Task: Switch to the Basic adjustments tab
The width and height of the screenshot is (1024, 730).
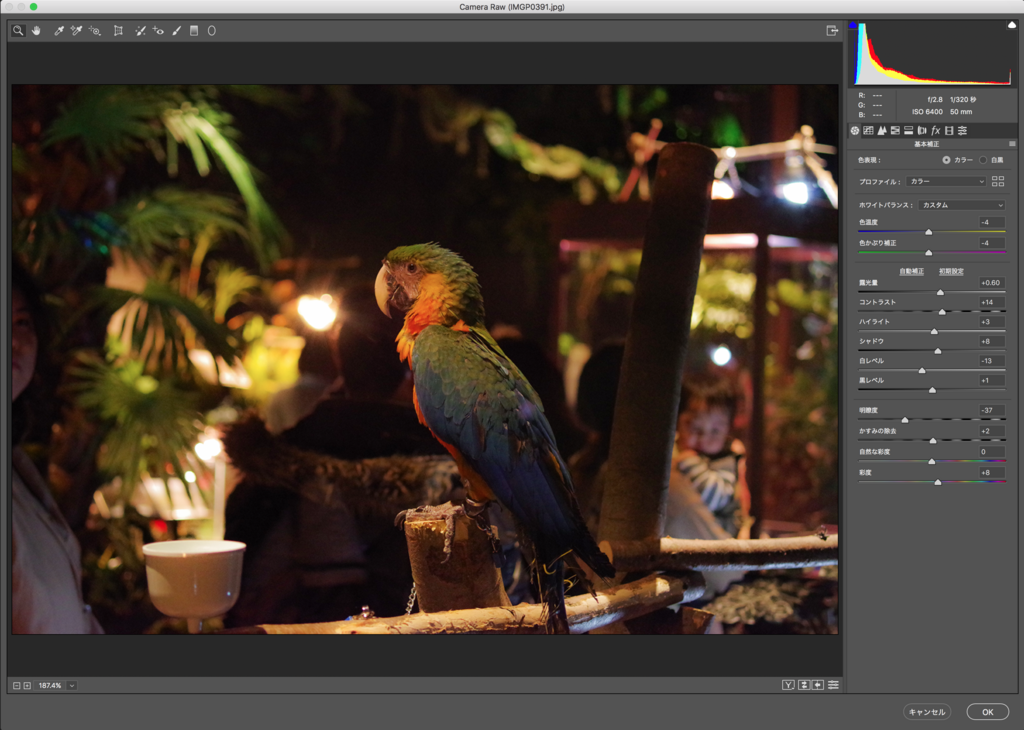Action: (855, 131)
